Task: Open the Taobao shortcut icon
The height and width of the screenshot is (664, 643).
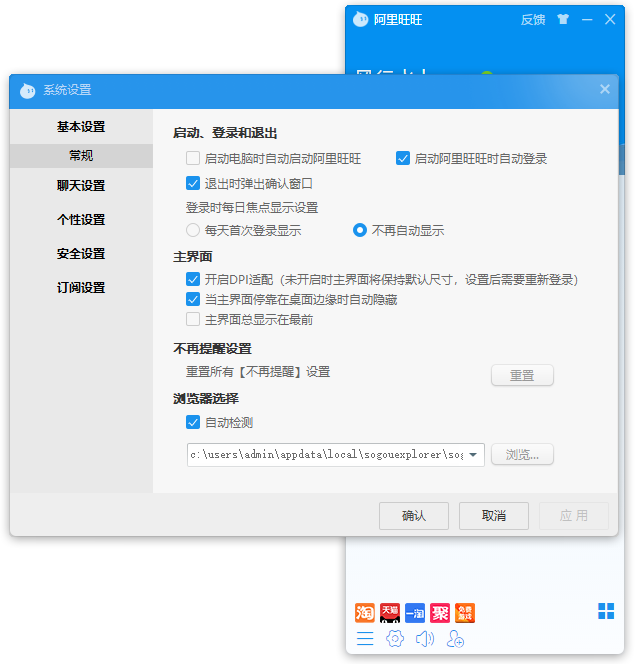Action: (365, 613)
